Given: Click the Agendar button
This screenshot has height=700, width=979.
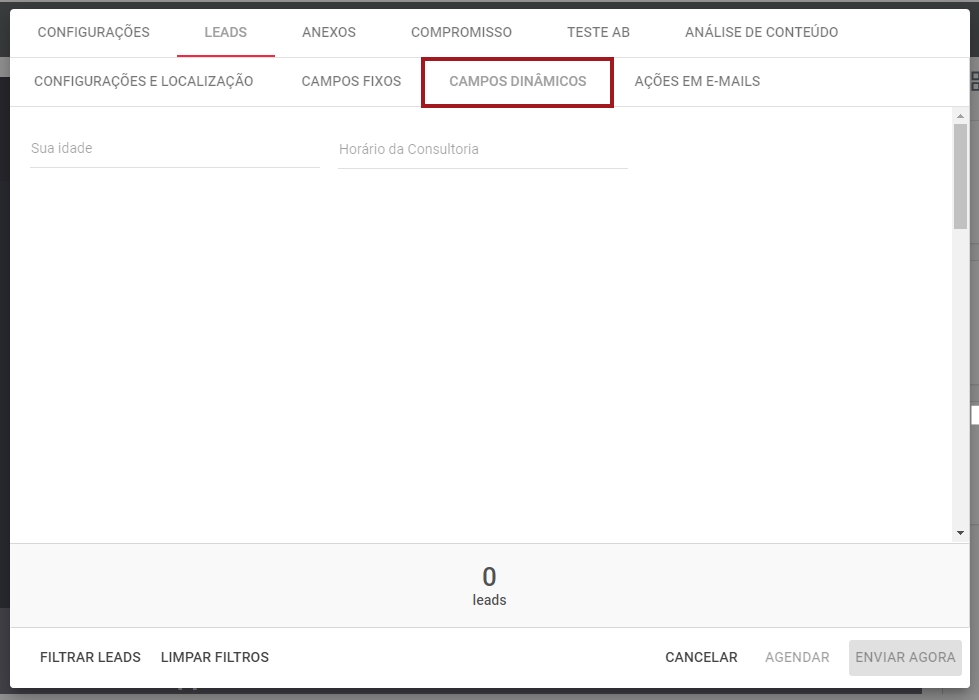Looking at the screenshot, I should click(x=797, y=657).
